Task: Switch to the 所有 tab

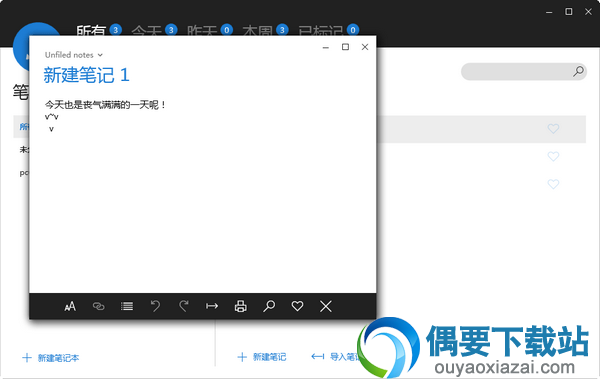Action: point(99,30)
